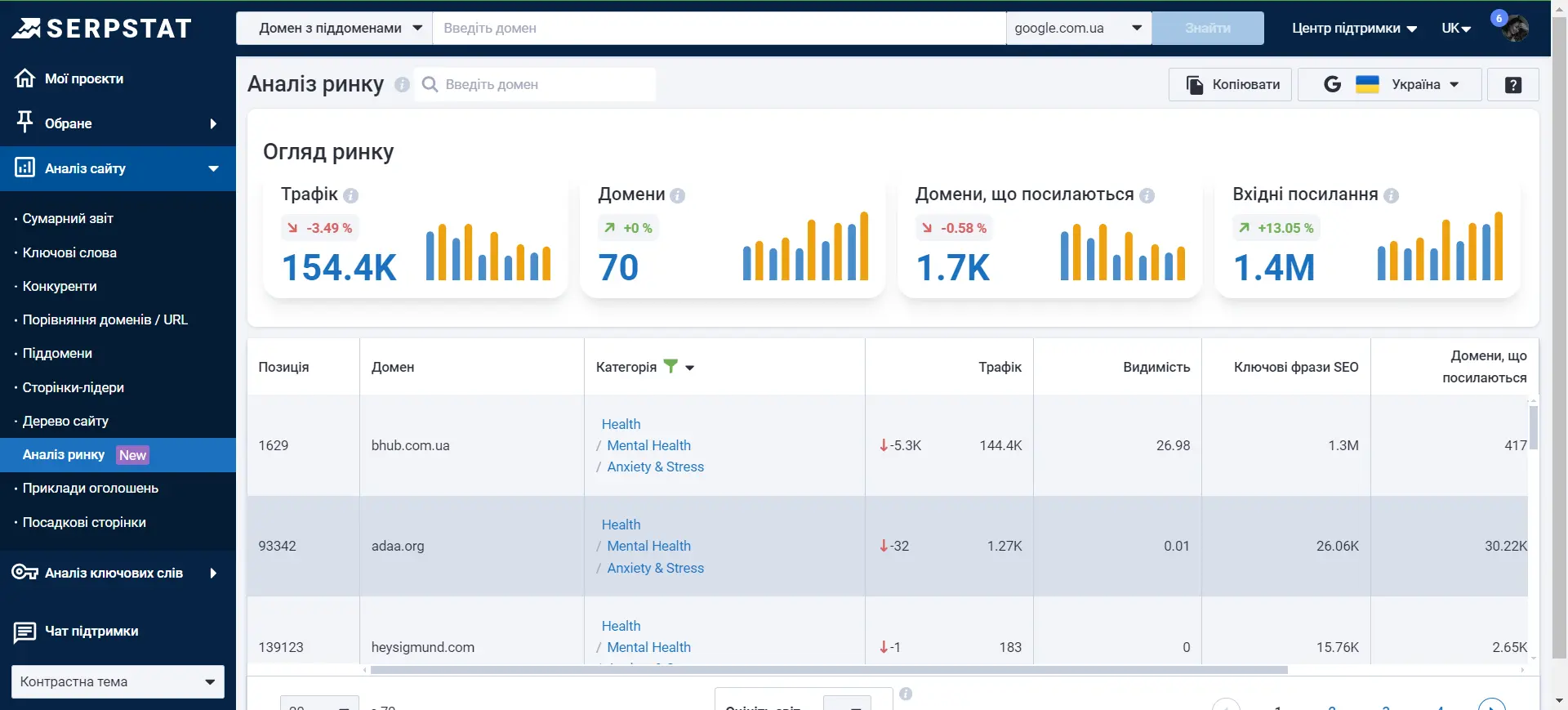This screenshot has width=1568, height=710.
Task: Click the green filter icon in Категорія column
Action: [x=670, y=366]
